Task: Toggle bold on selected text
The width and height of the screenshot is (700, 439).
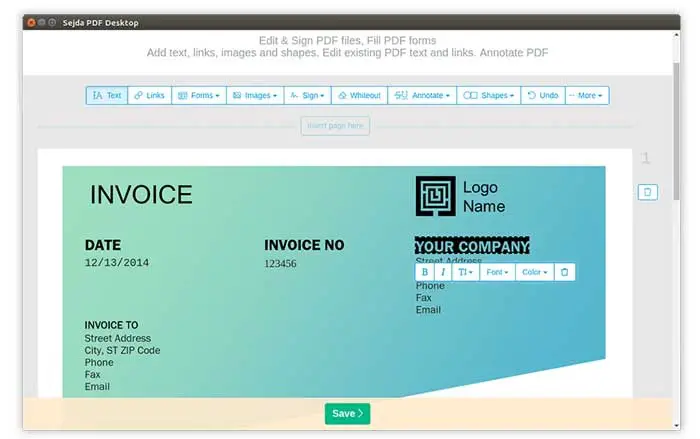Action: [x=425, y=272]
